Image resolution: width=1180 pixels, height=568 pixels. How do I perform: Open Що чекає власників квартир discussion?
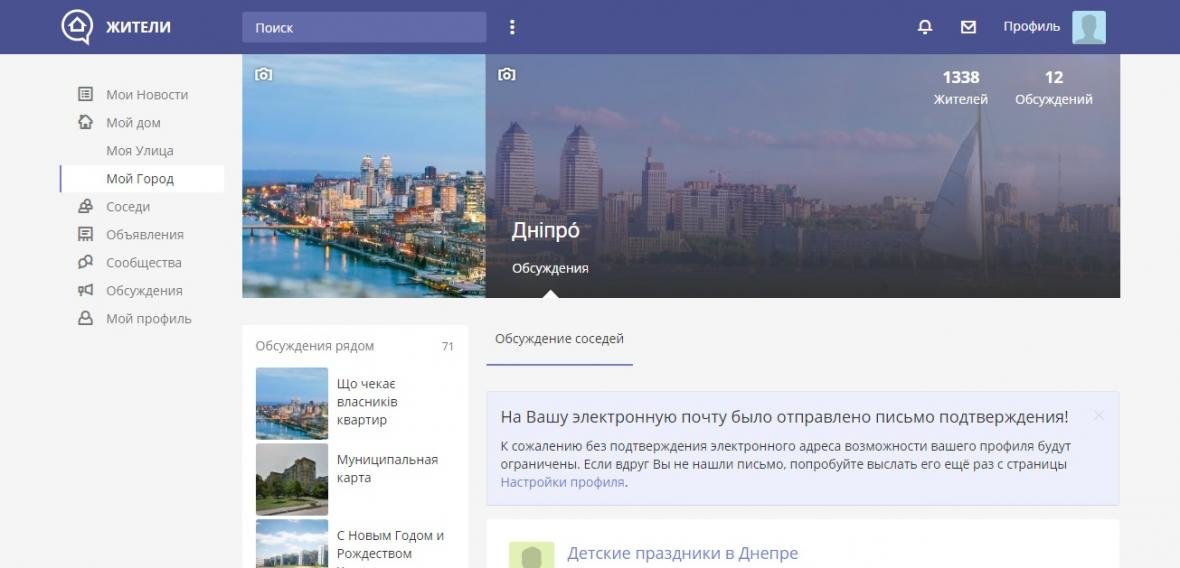point(367,402)
